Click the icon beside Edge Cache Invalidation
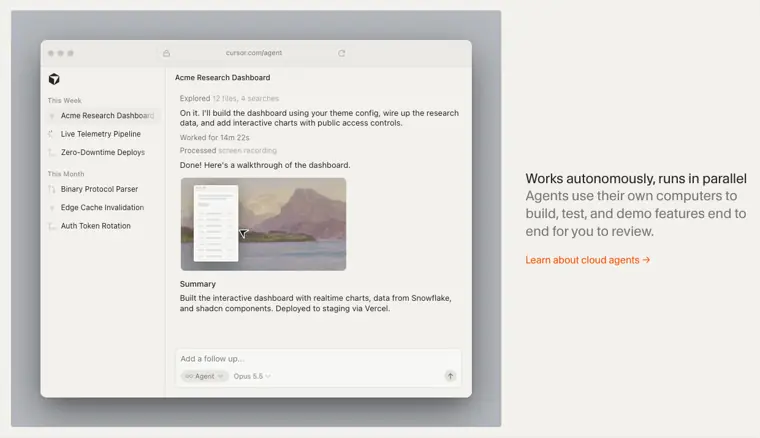This screenshot has width=760, height=438. tap(52, 208)
